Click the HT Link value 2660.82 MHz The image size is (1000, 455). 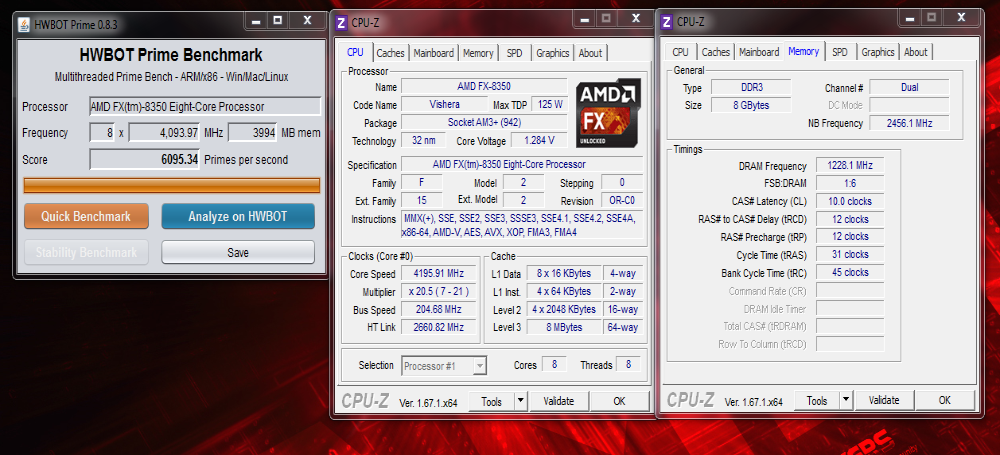pos(439,327)
